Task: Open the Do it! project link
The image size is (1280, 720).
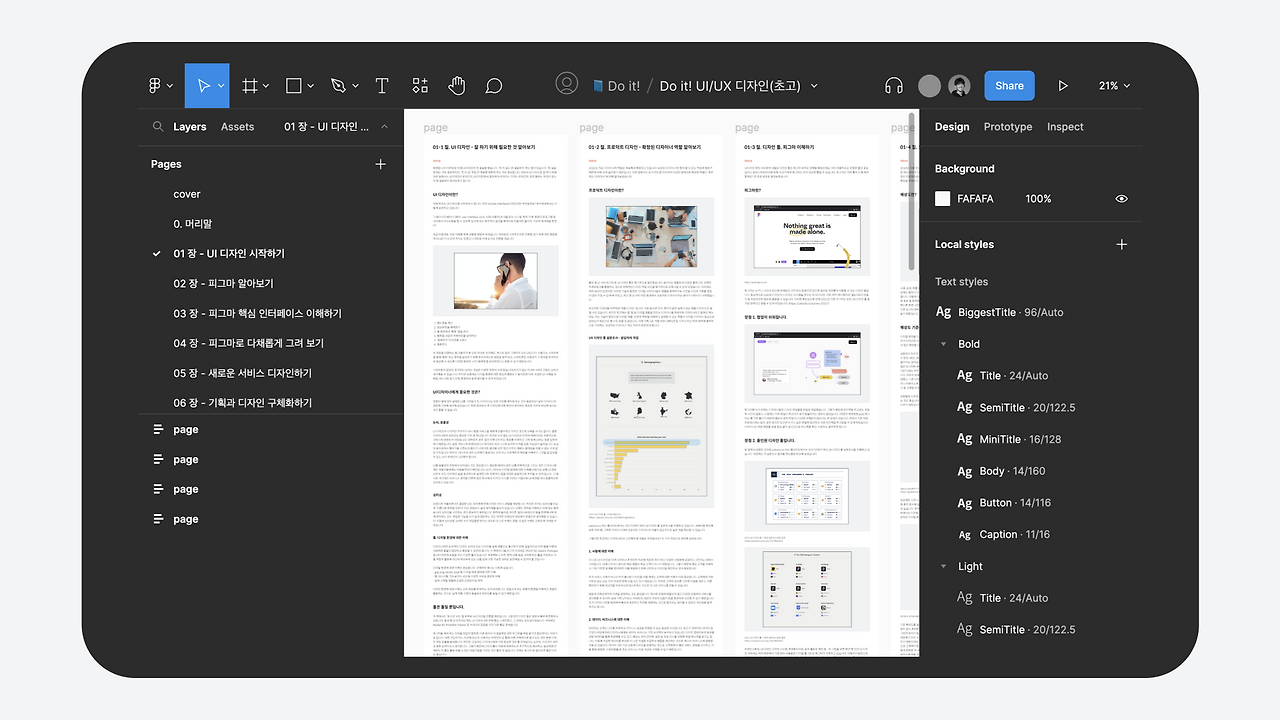Action: tap(624, 86)
